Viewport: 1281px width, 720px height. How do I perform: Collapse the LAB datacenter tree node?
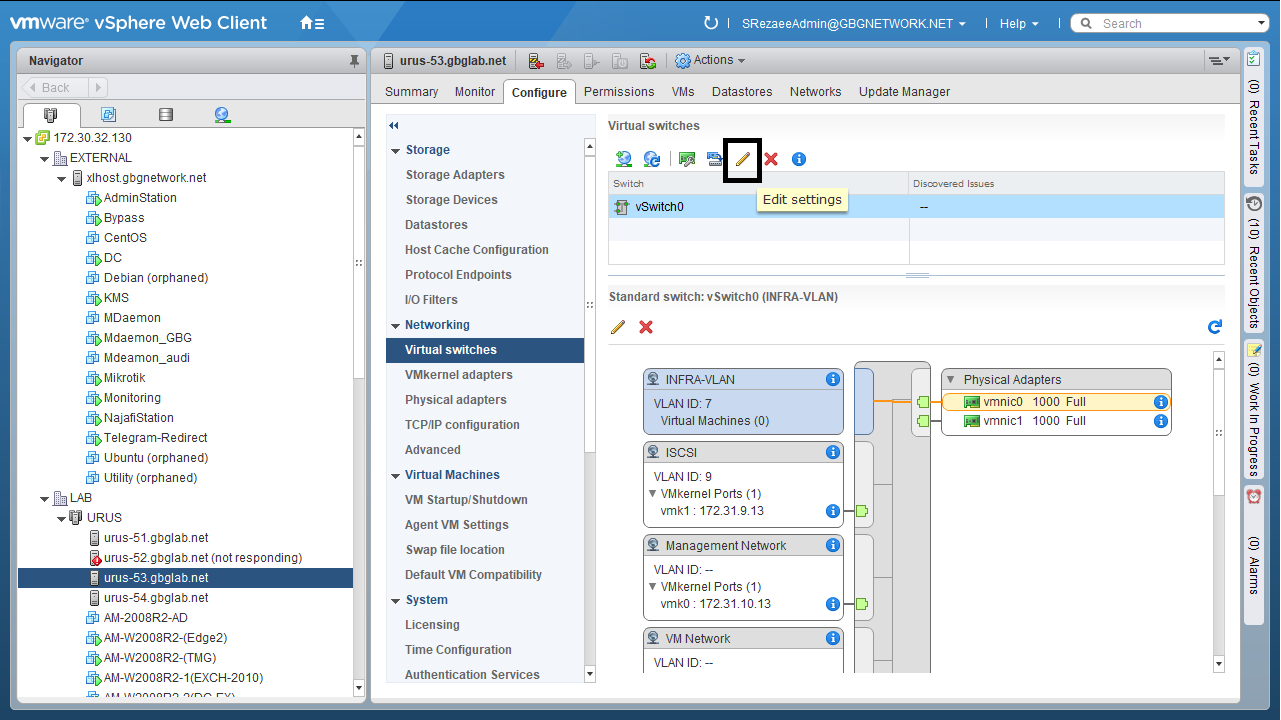[45, 498]
